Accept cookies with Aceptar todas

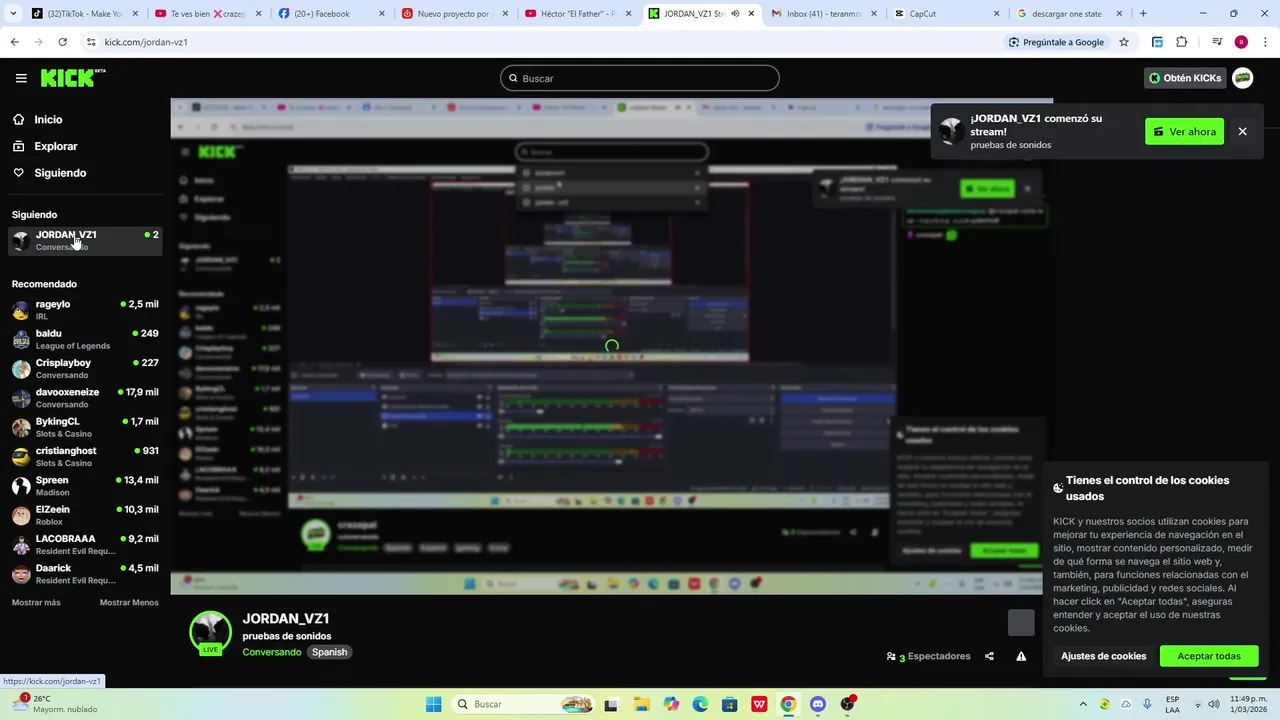[1209, 656]
